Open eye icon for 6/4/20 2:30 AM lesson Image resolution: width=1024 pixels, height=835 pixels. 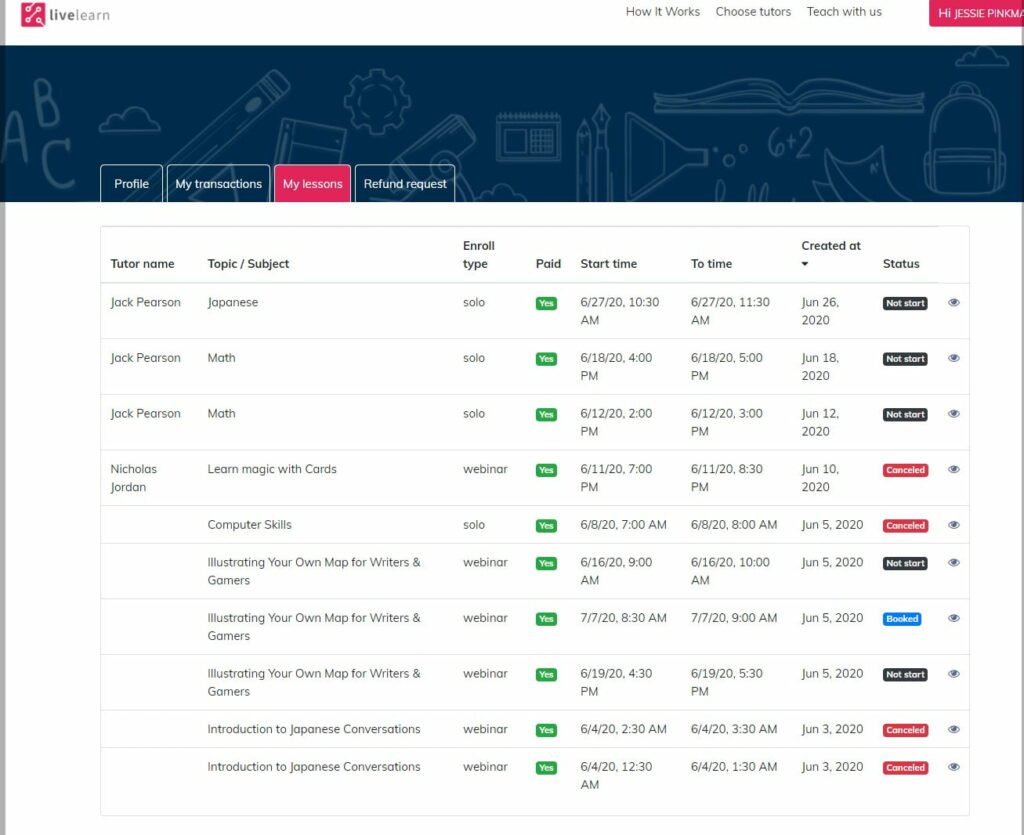point(953,730)
